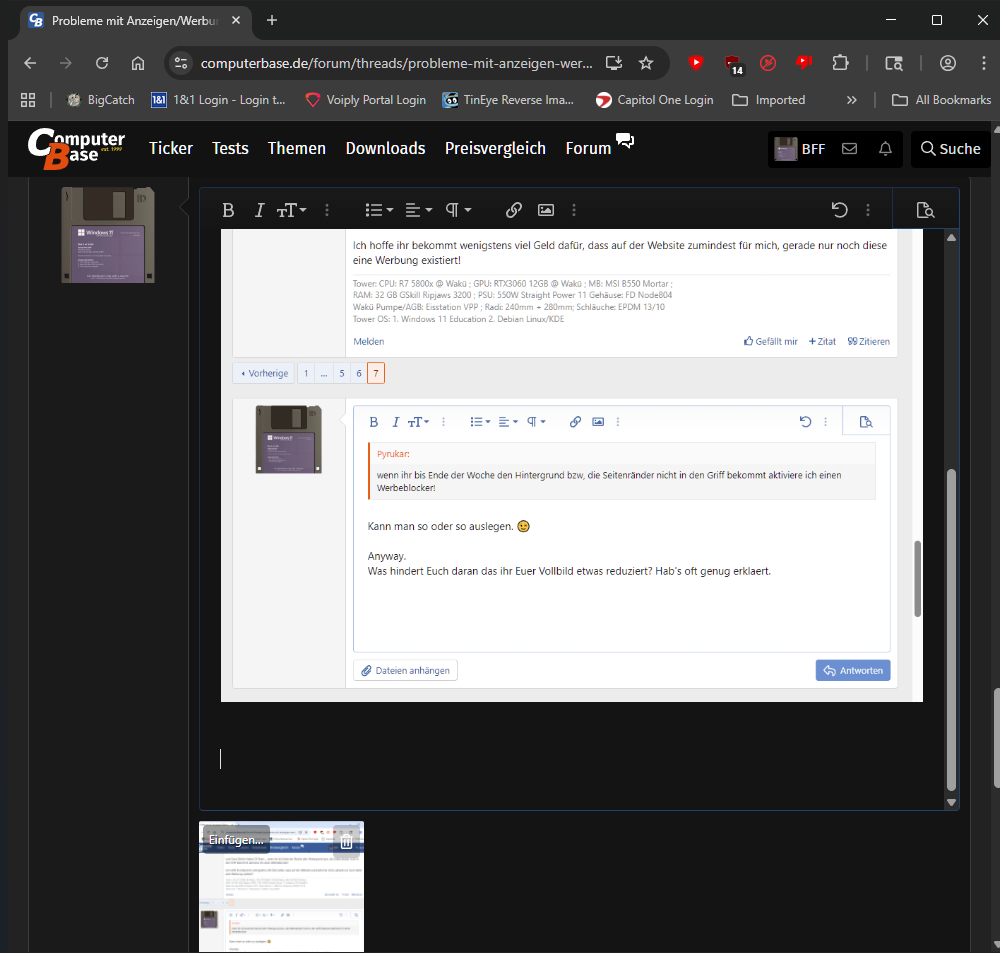
Task: Bookmark this page with star icon
Action: point(646,63)
